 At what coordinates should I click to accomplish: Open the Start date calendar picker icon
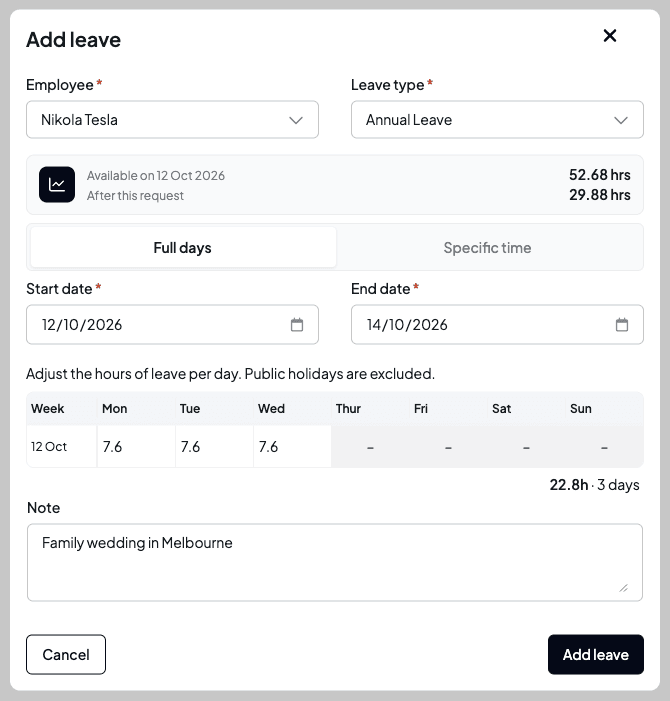point(297,325)
